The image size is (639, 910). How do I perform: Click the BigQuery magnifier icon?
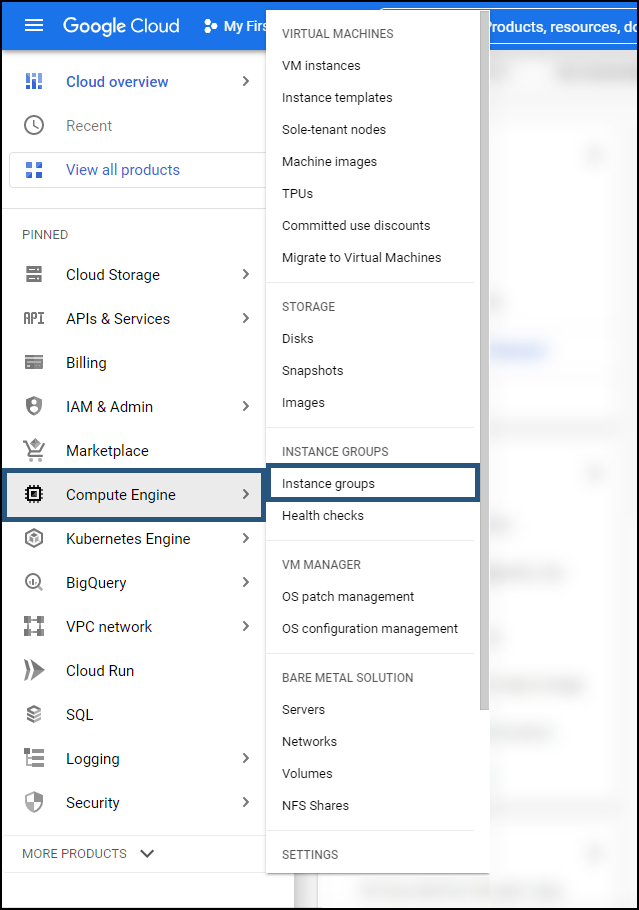pyautogui.click(x=34, y=582)
